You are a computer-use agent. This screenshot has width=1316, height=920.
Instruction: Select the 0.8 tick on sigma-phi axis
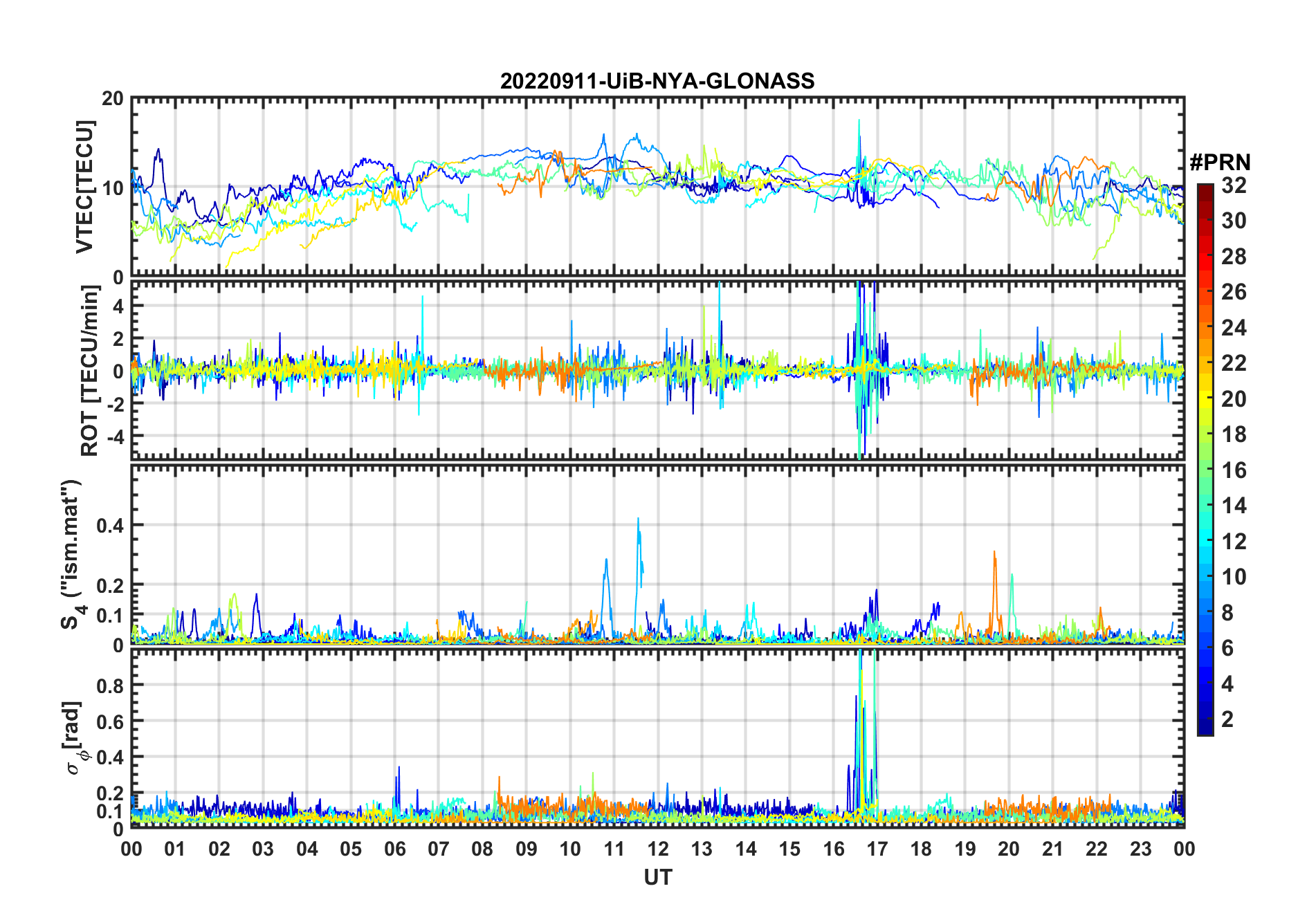111,686
